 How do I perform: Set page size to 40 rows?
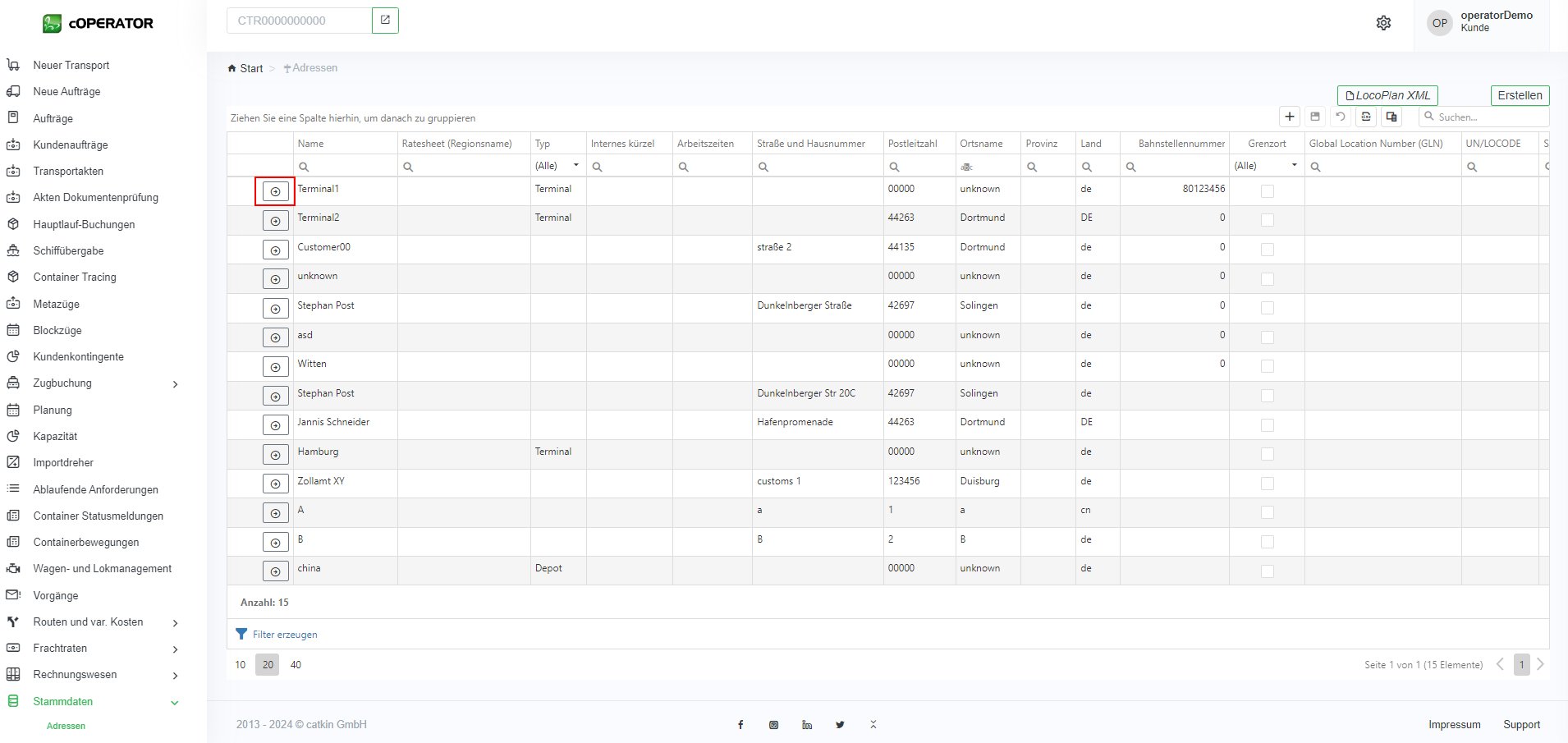click(x=296, y=665)
